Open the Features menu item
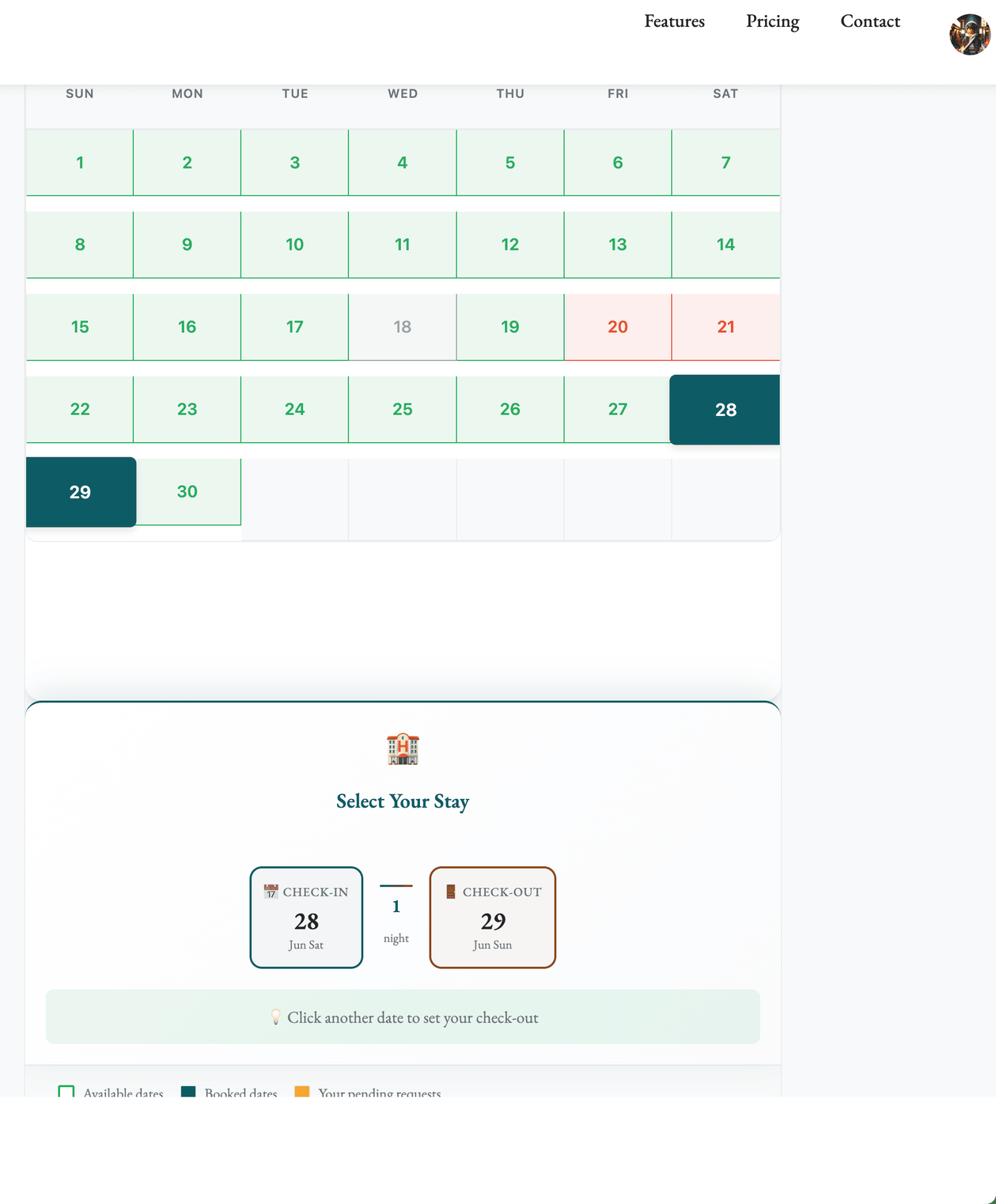The width and height of the screenshot is (996, 1204). (674, 21)
